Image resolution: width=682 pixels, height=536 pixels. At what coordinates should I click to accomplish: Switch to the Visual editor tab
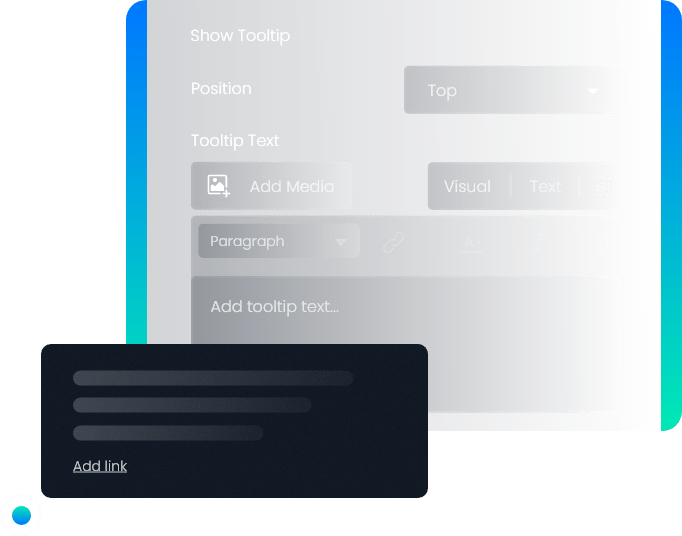tap(467, 187)
